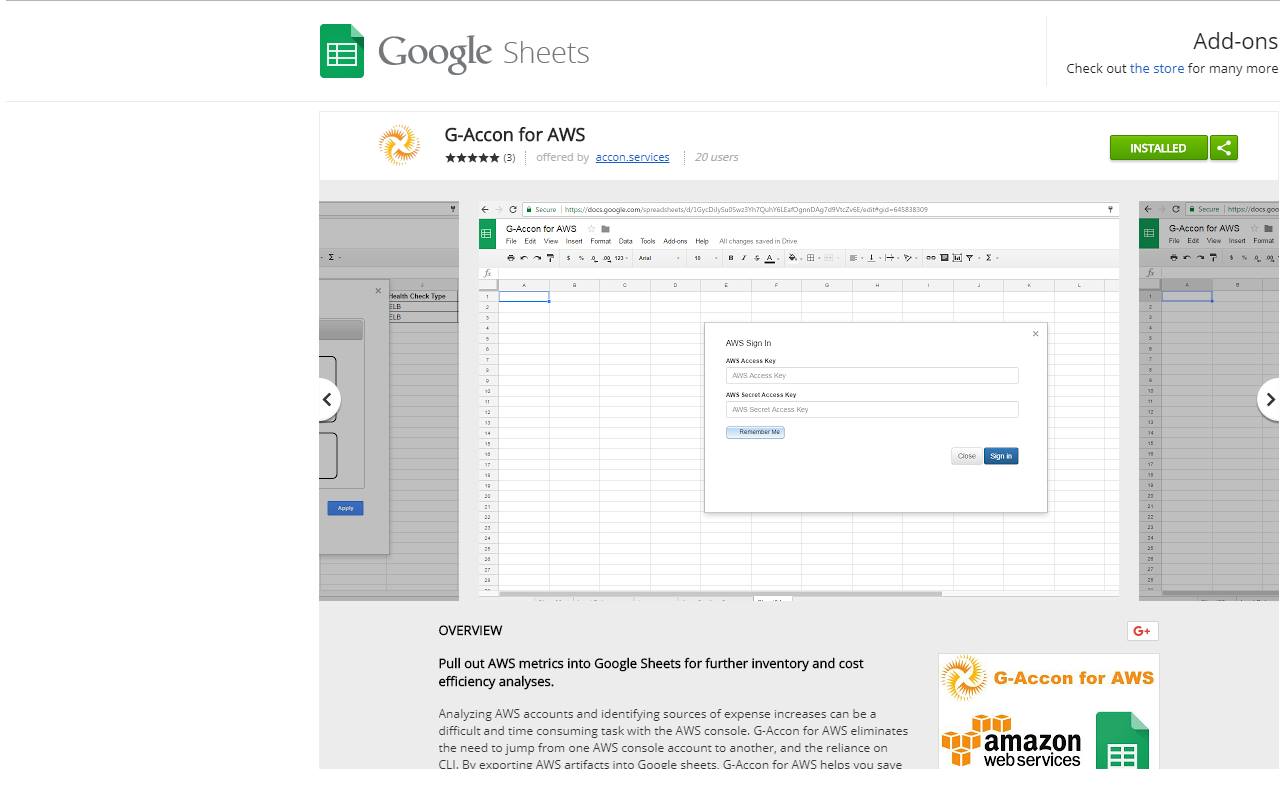This screenshot has height=800, width=1280.
Task: Click the "OVERVIEW" section heading
Action: (470, 630)
